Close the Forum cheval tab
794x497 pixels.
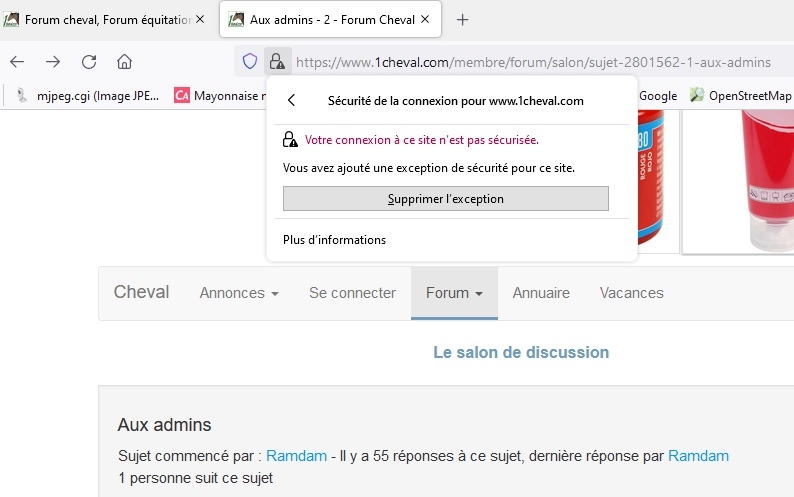pos(199,20)
